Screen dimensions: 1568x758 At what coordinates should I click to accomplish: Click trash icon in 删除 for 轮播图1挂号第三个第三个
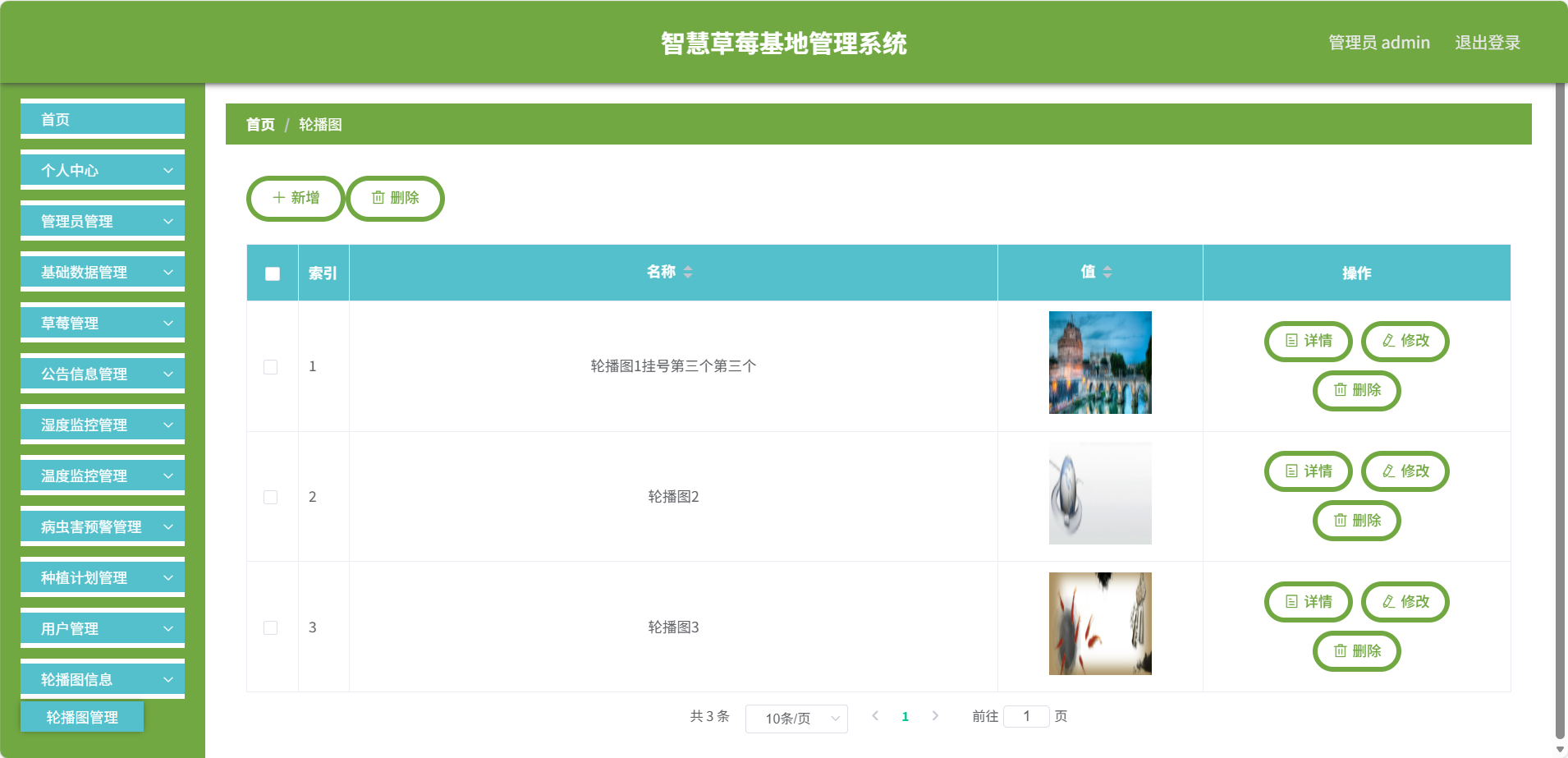coord(1341,390)
